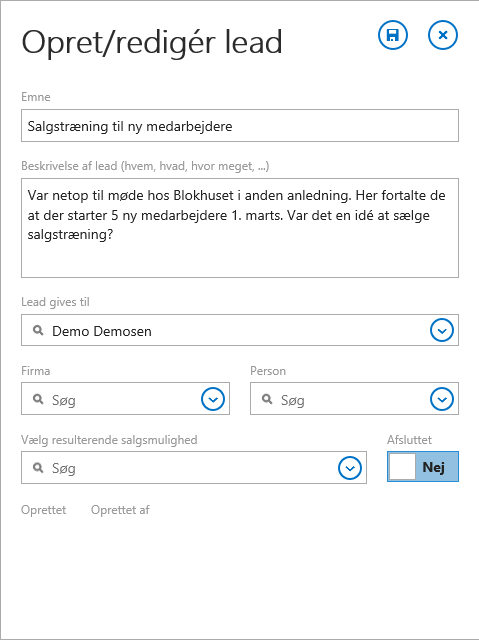Click the search magnifier icon in Person field
479x640 pixels.
pos(267,399)
